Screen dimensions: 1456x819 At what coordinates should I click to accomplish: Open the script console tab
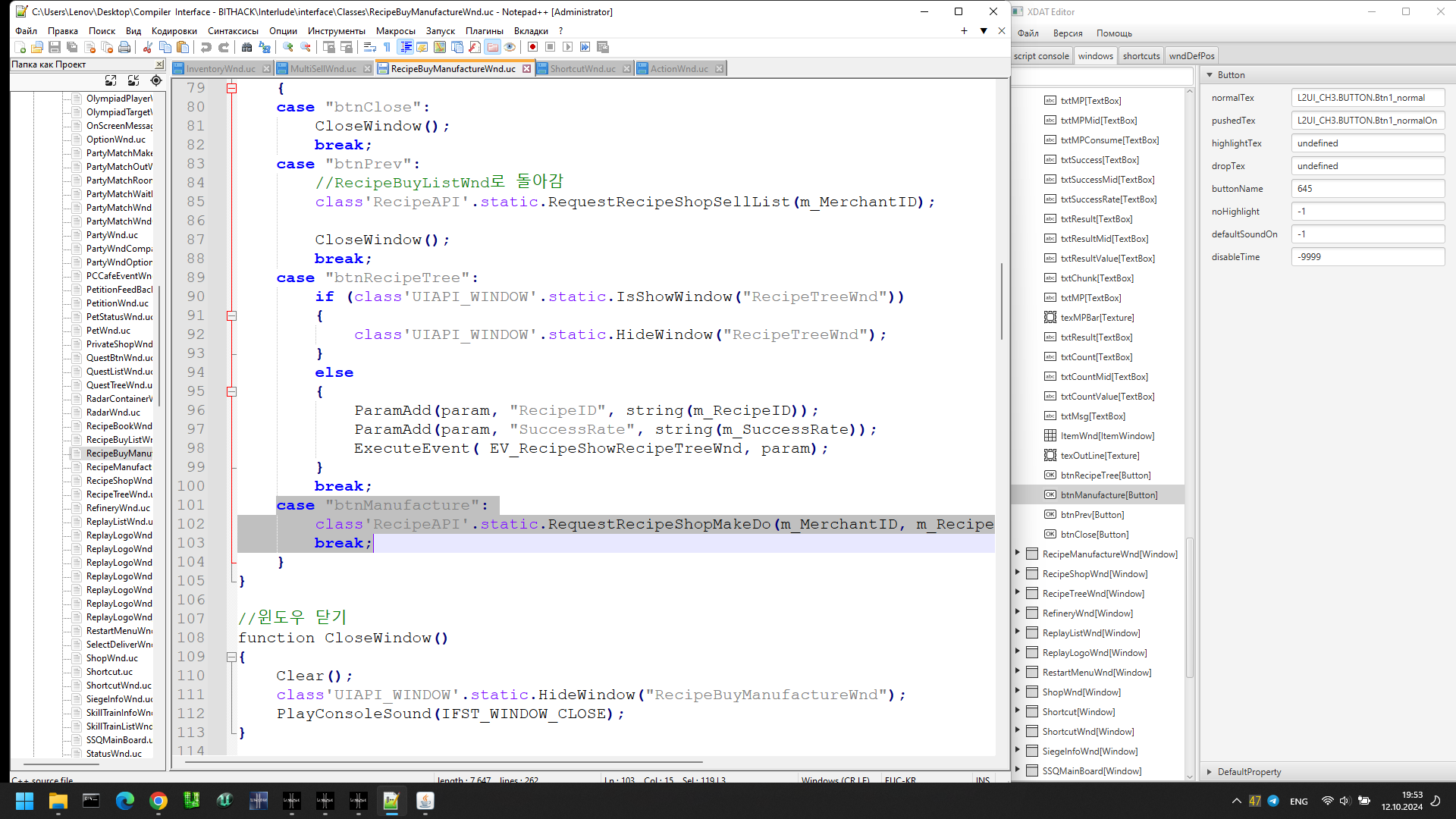(1041, 56)
